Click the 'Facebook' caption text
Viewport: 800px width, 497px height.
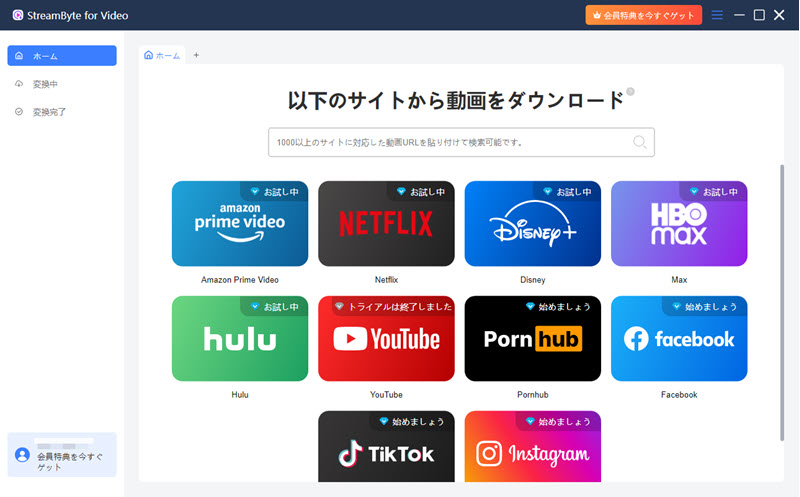click(679, 394)
